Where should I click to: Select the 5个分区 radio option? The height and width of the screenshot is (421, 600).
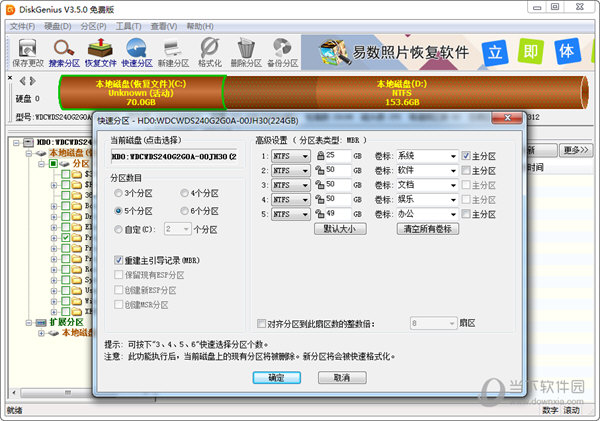pyautogui.click(x=133, y=211)
